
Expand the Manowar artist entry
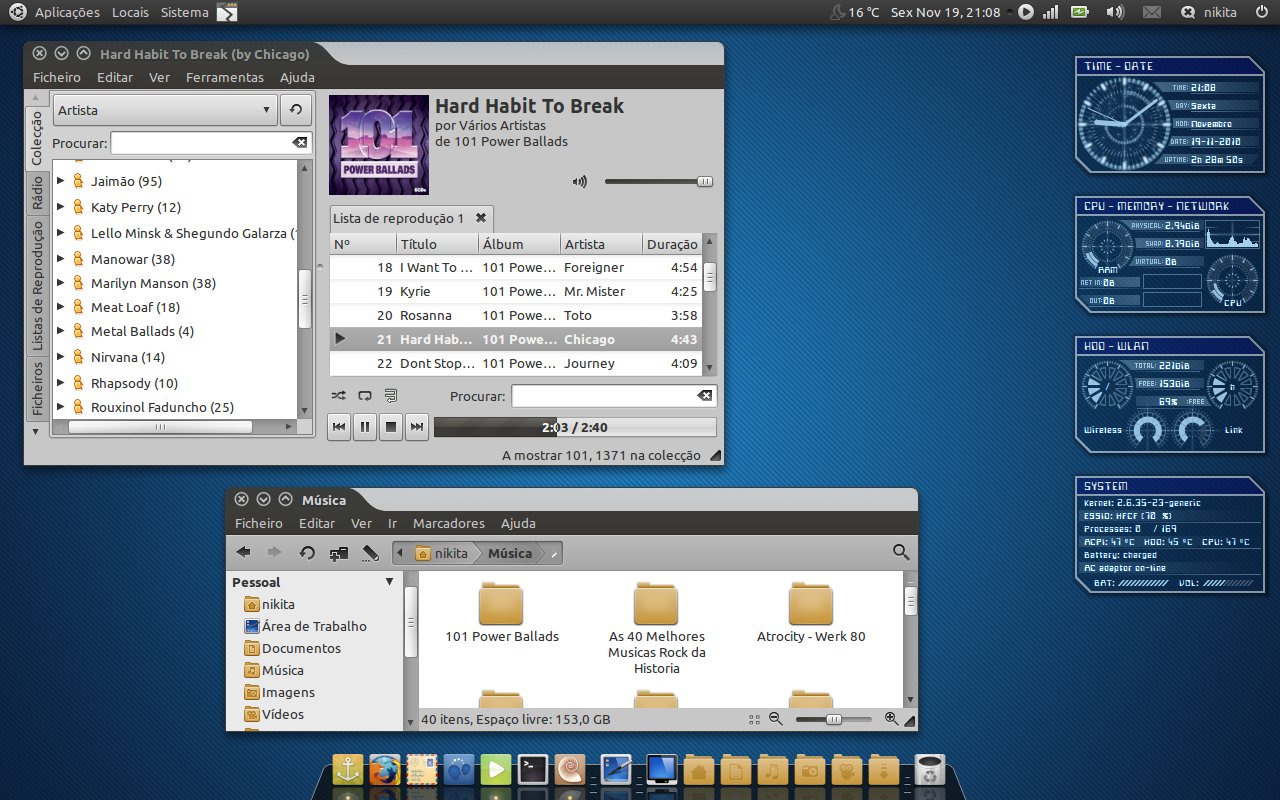61,259
